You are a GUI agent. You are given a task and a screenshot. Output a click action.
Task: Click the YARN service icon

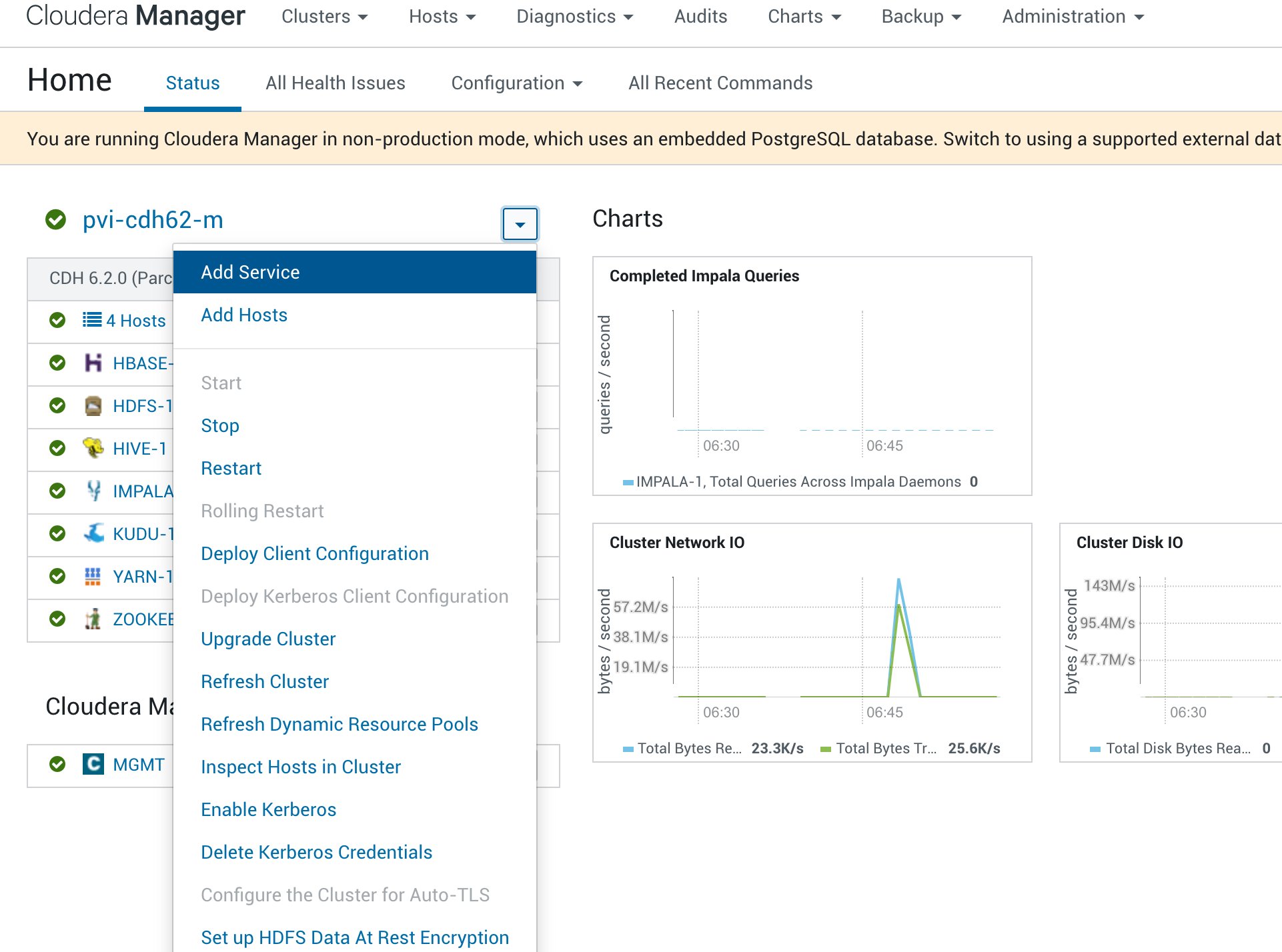click(93, 576)
